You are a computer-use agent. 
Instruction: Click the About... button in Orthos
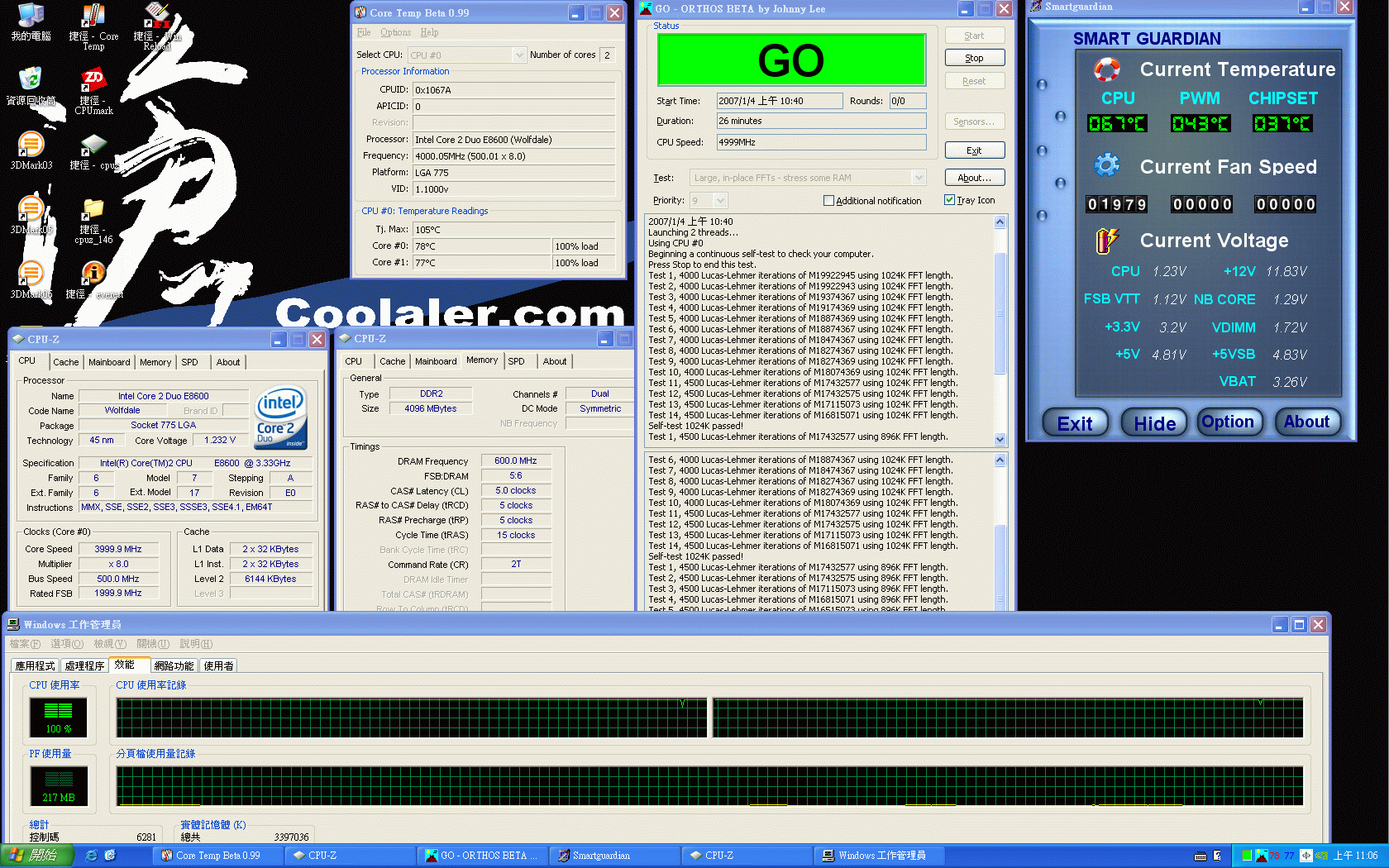975,178
